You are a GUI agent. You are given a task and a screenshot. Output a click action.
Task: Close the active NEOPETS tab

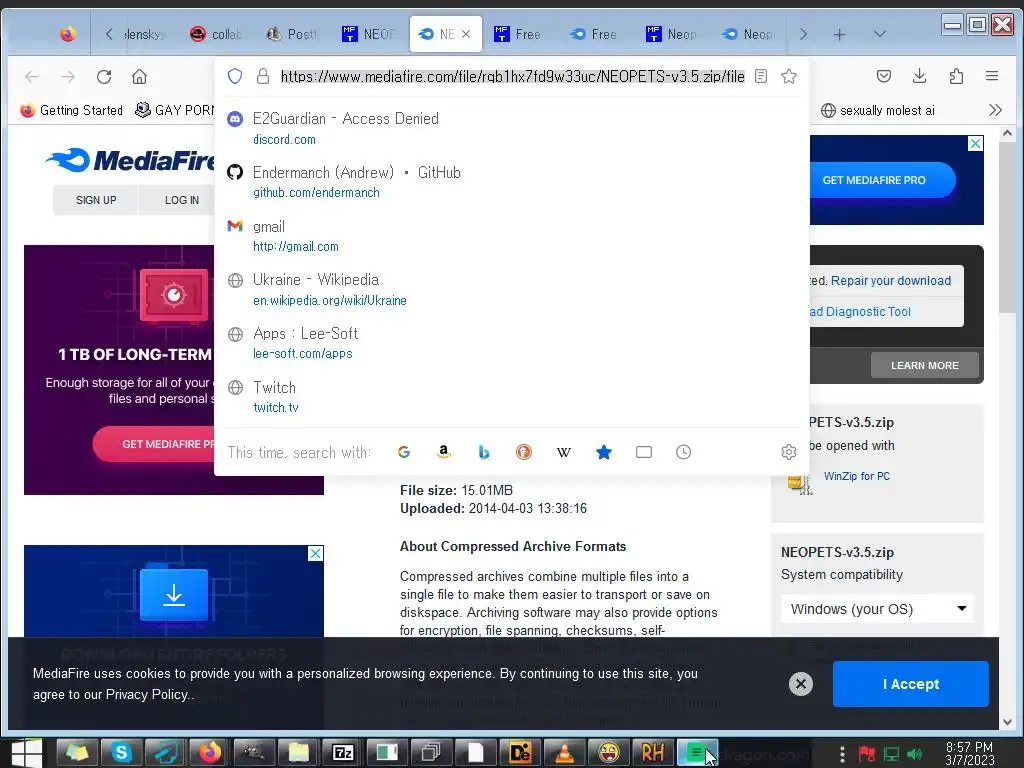(x=466, y=34)
